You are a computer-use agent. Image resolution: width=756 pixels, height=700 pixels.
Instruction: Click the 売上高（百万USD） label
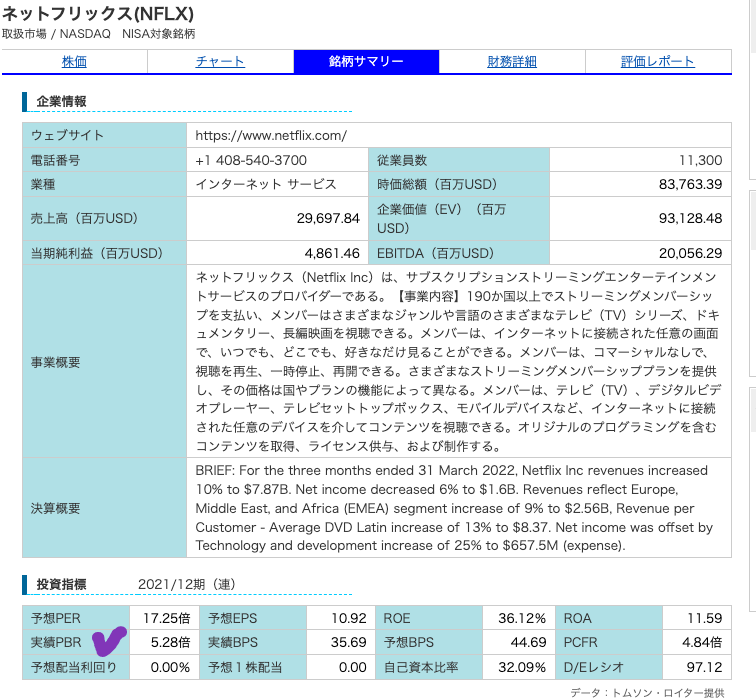pos(84,218)
